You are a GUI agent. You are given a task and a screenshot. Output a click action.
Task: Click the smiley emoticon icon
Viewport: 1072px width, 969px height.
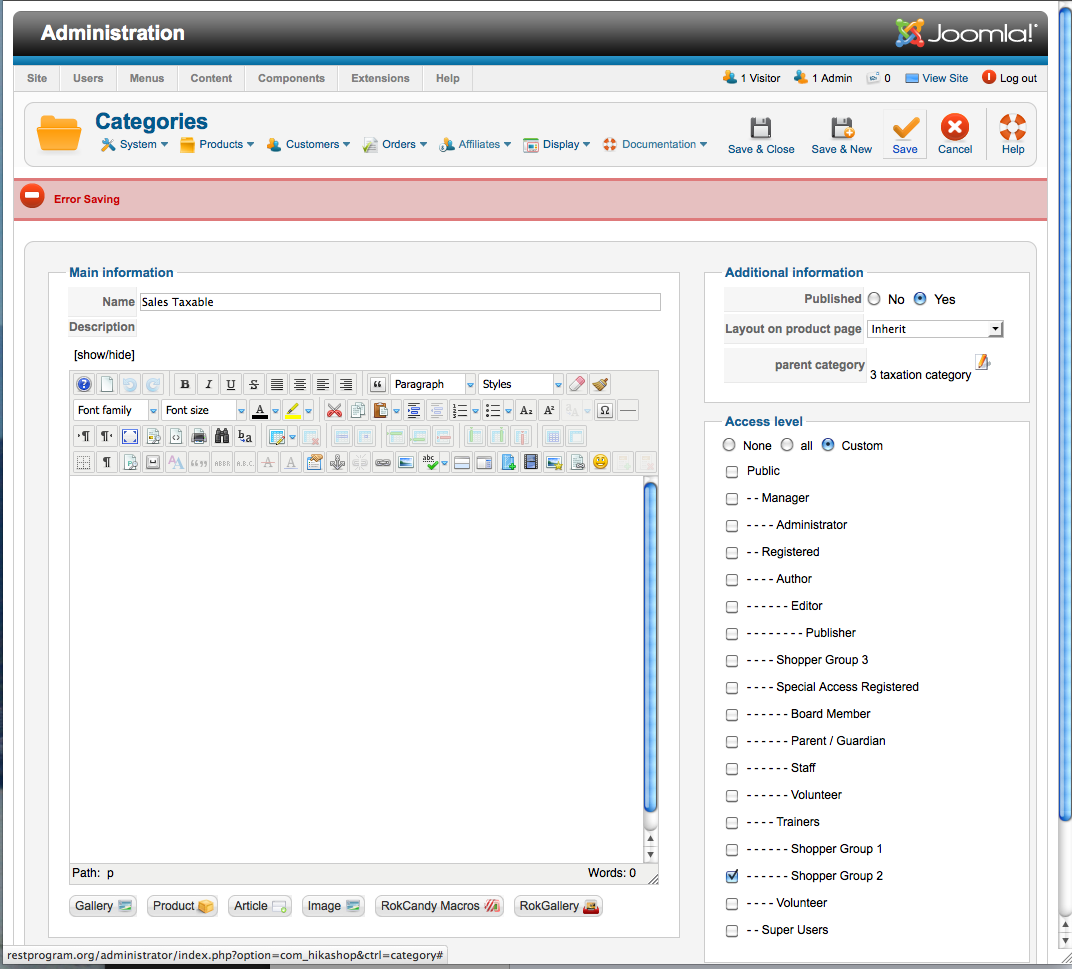pyautogui.click(x=600, y=462)
